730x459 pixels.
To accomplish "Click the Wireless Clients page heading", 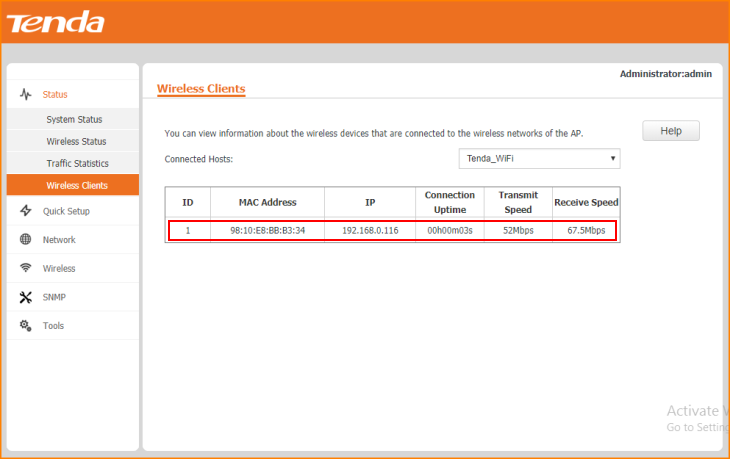I will 201,89.
